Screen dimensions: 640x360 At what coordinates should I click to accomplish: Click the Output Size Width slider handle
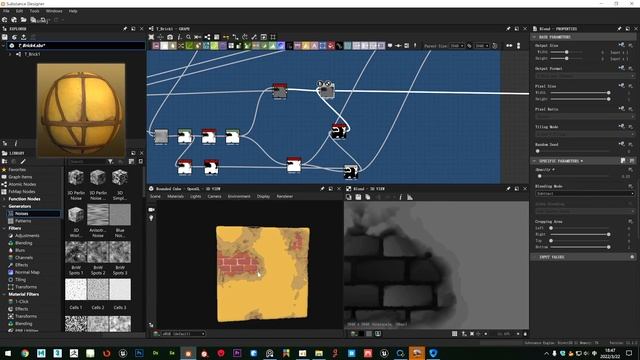click(567, 52)
